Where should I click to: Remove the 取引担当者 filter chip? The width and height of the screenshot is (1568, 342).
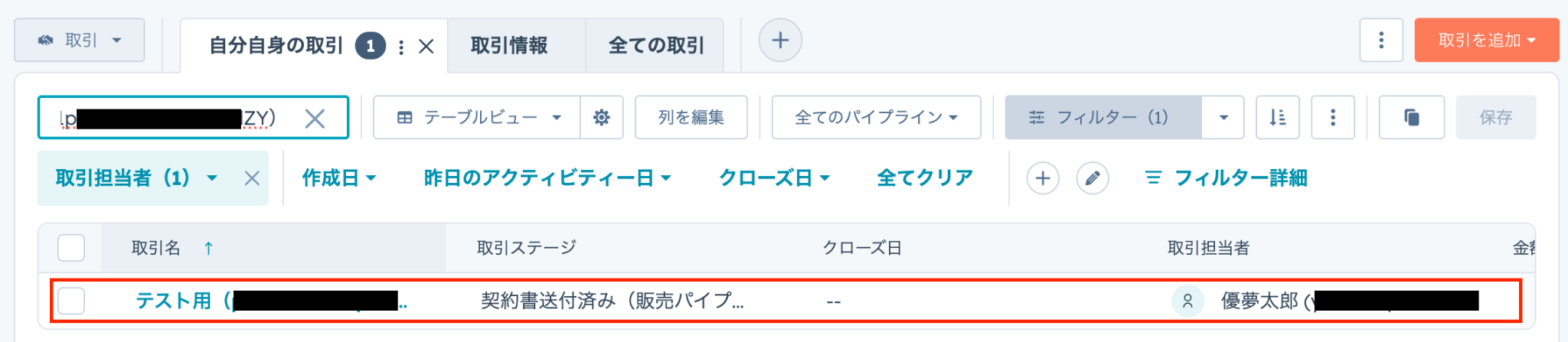coord(252,178)
